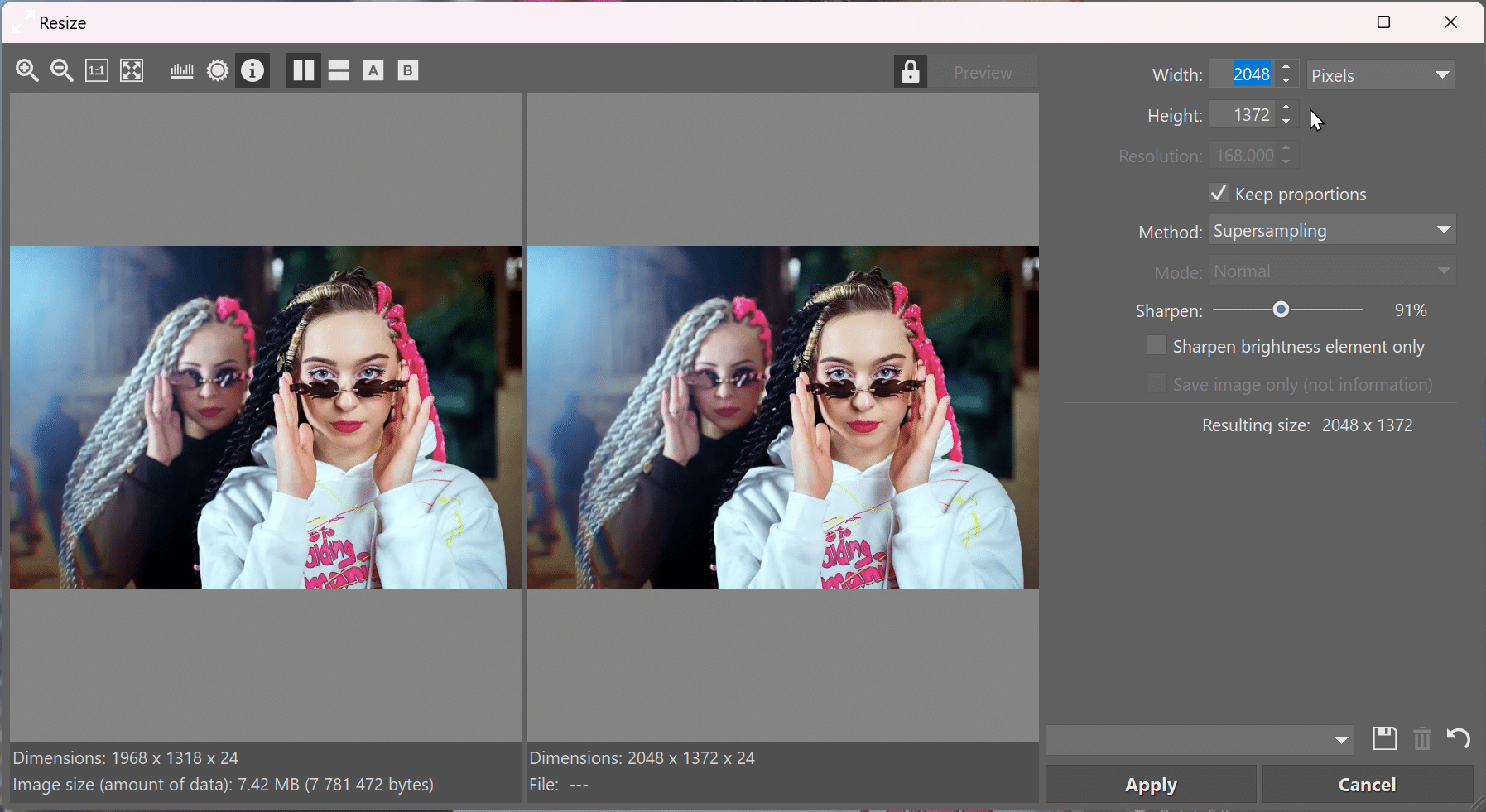The image size is (1486, 812).
Task: Fit image to preview window
Action: pos(132,71)
